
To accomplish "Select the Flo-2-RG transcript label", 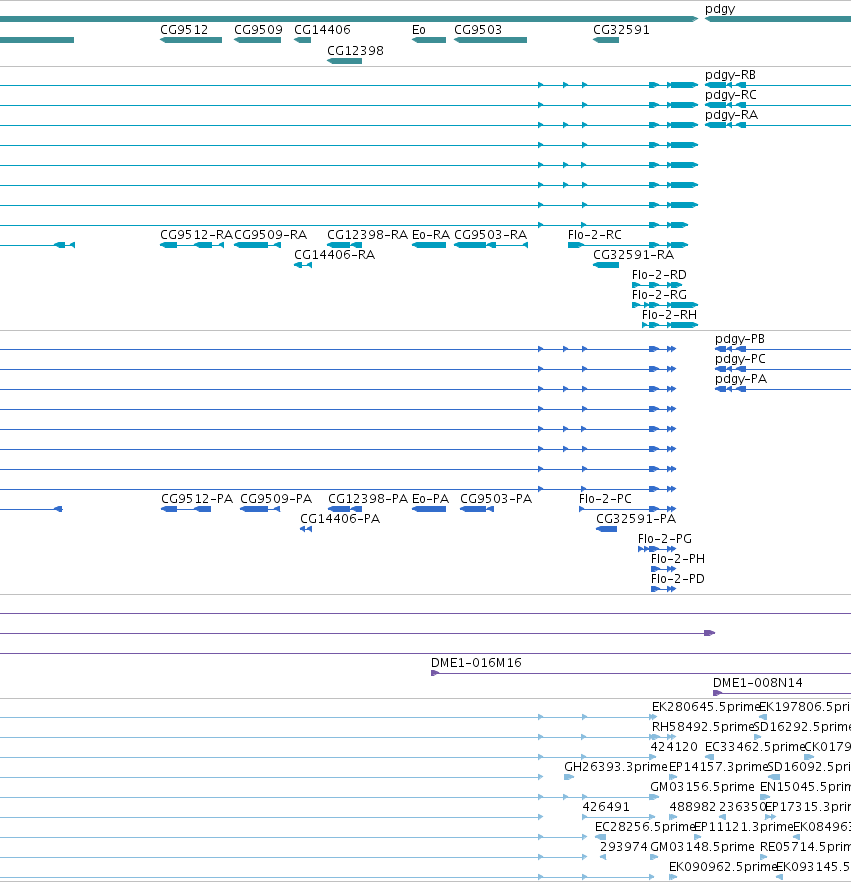I will coord(659,295).
